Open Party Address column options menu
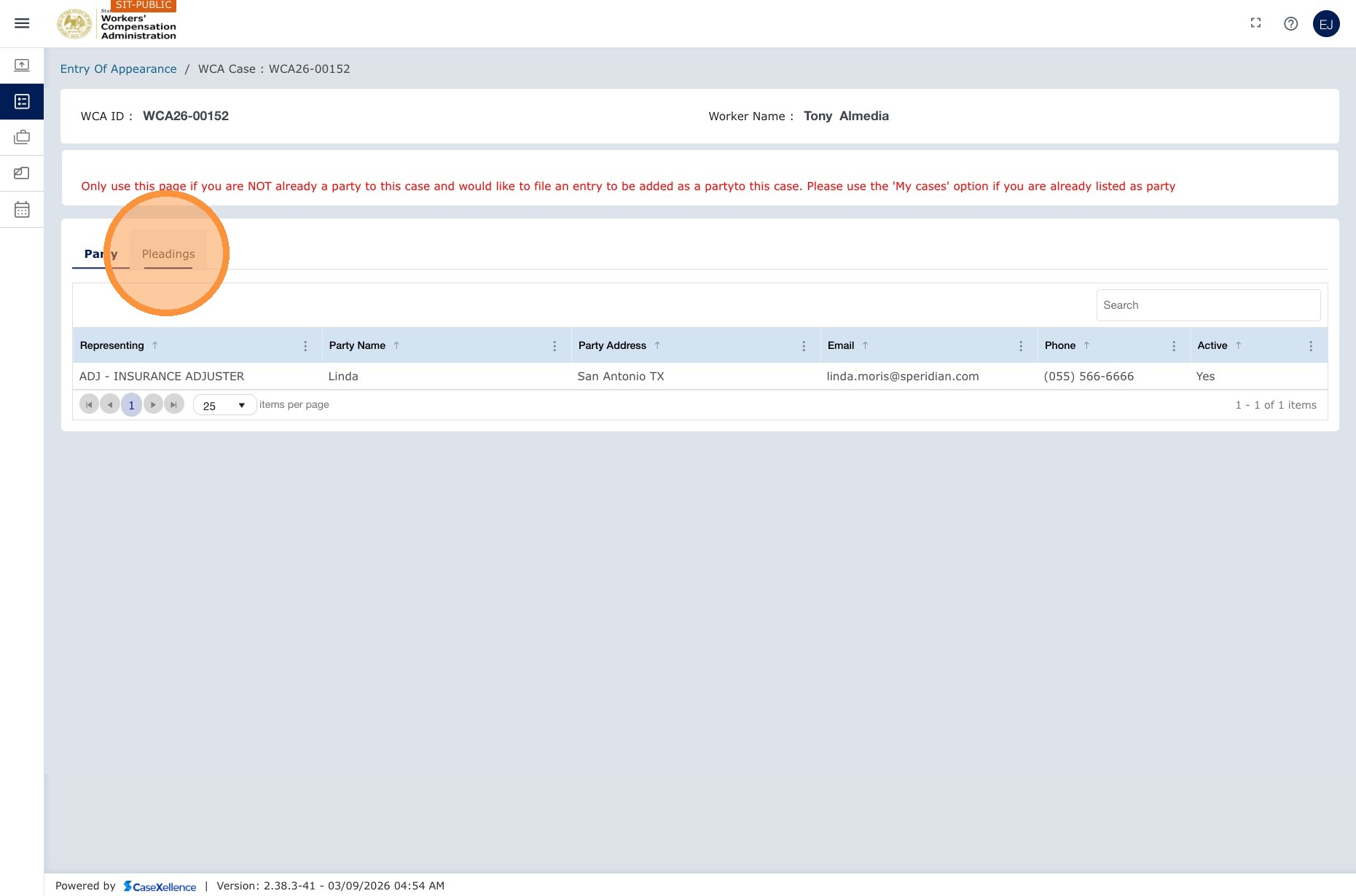1356x896 pixels. [804, 346]
